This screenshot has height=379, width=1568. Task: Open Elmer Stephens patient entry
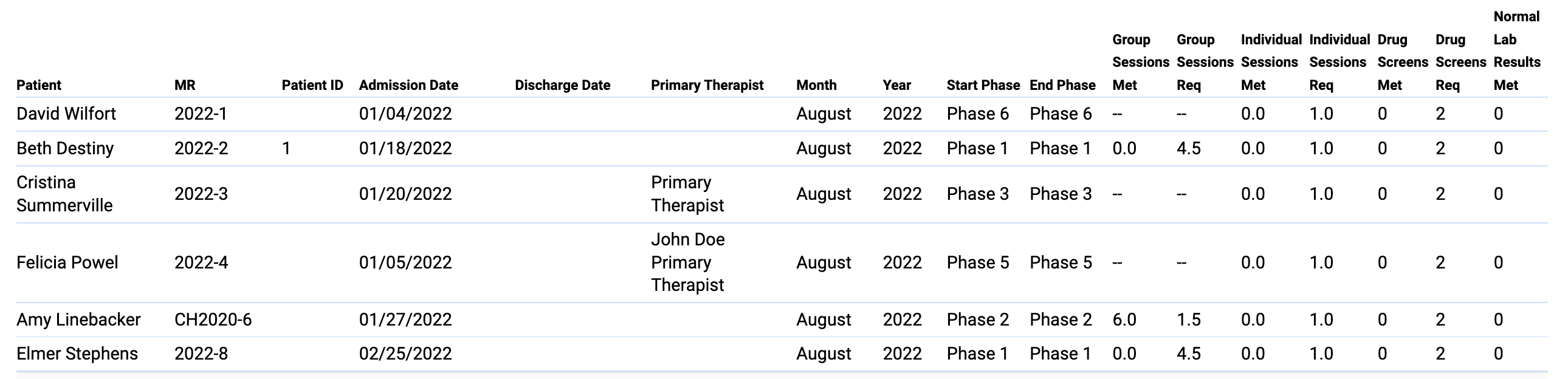(77, 354)
